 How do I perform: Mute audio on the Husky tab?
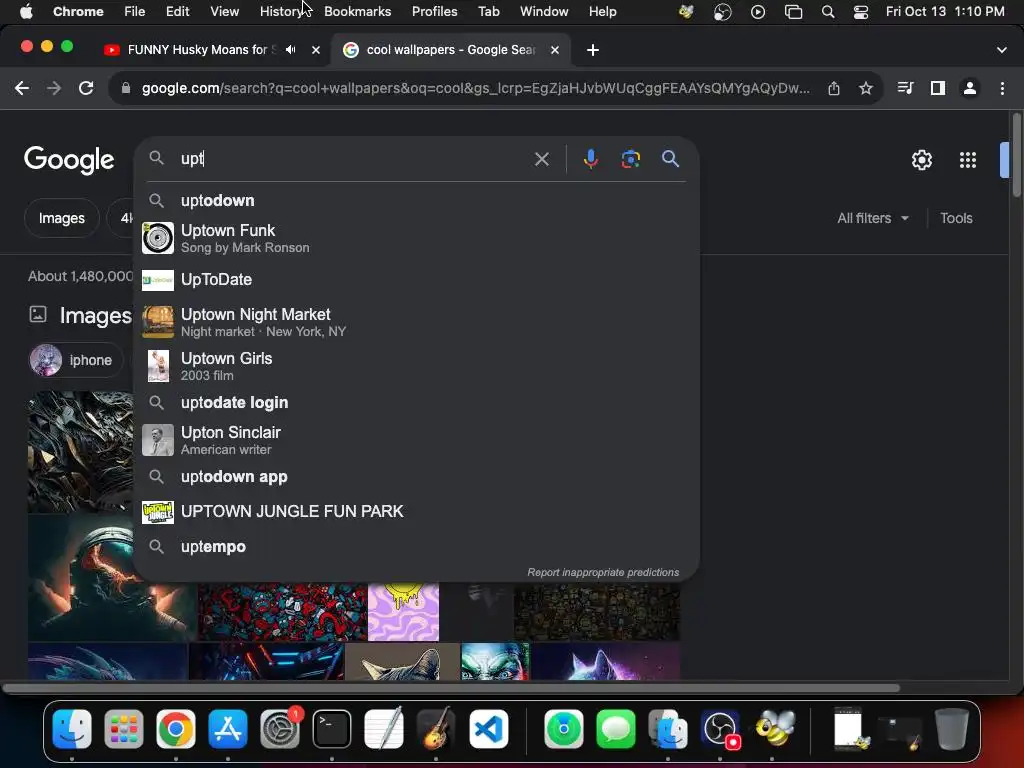(291, 50)
